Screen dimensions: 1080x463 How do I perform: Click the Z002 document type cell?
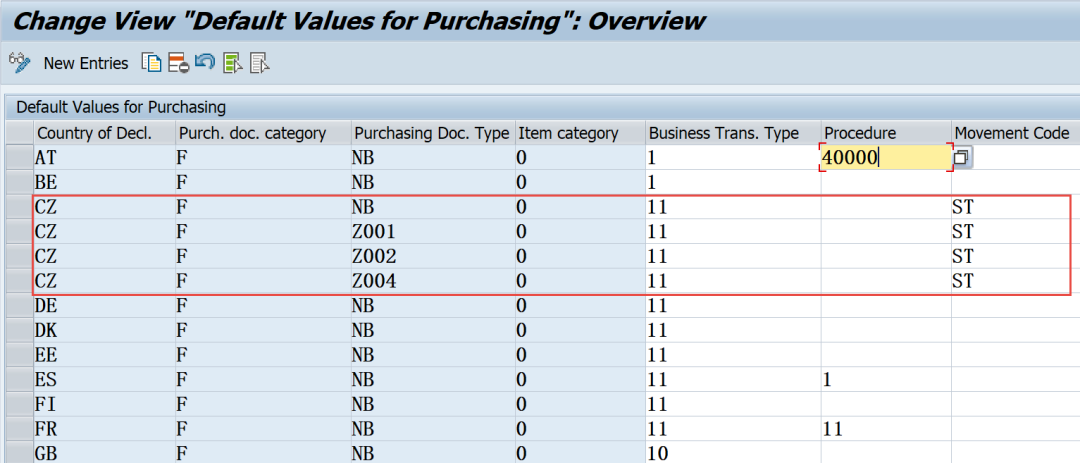(x=433, y=256)
